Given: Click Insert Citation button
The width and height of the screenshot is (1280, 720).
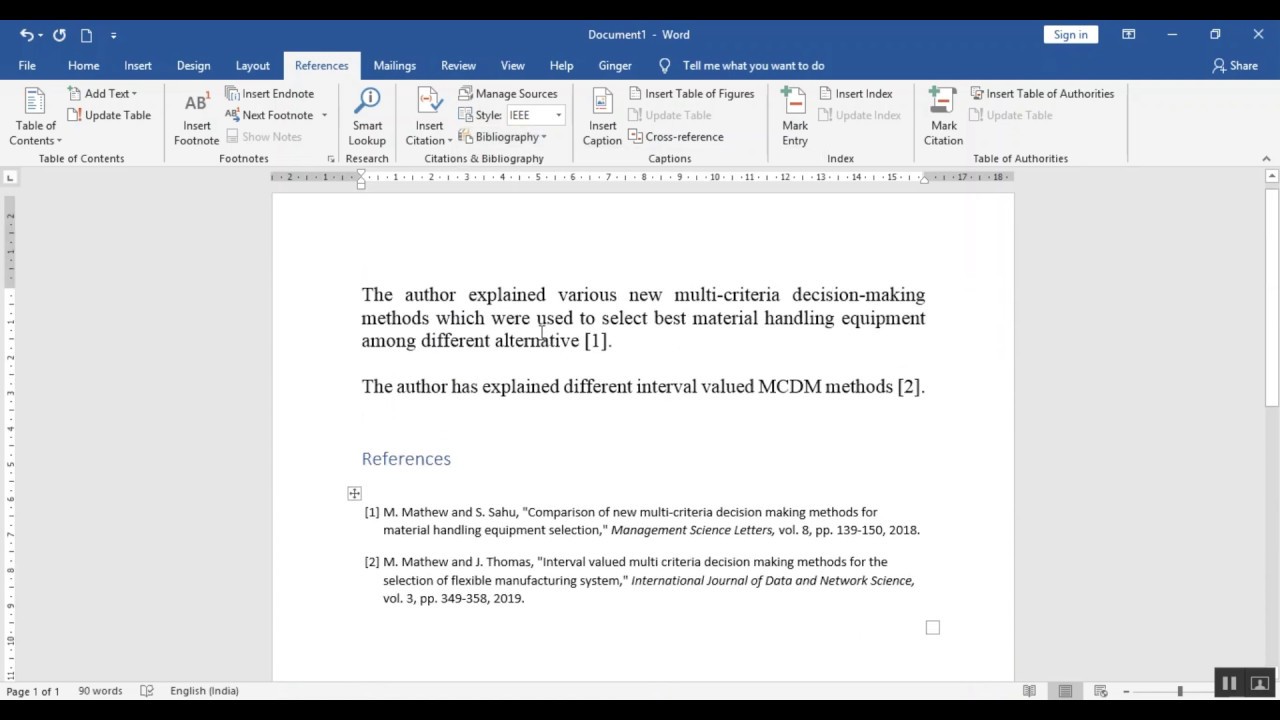Looking at the screenshot, I should coord(429,117).
